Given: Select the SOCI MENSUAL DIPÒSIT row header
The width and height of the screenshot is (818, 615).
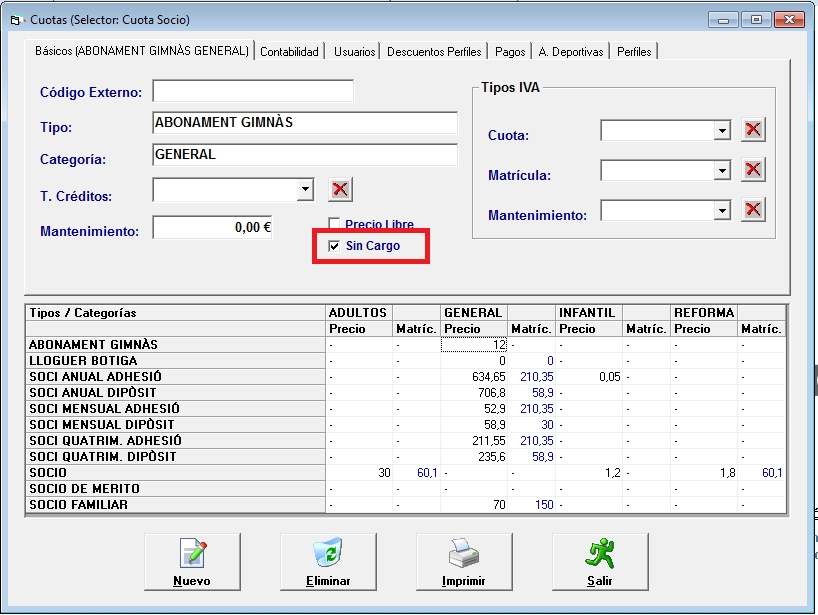Looking at the screenshot, I should click(x=175, y=425).
